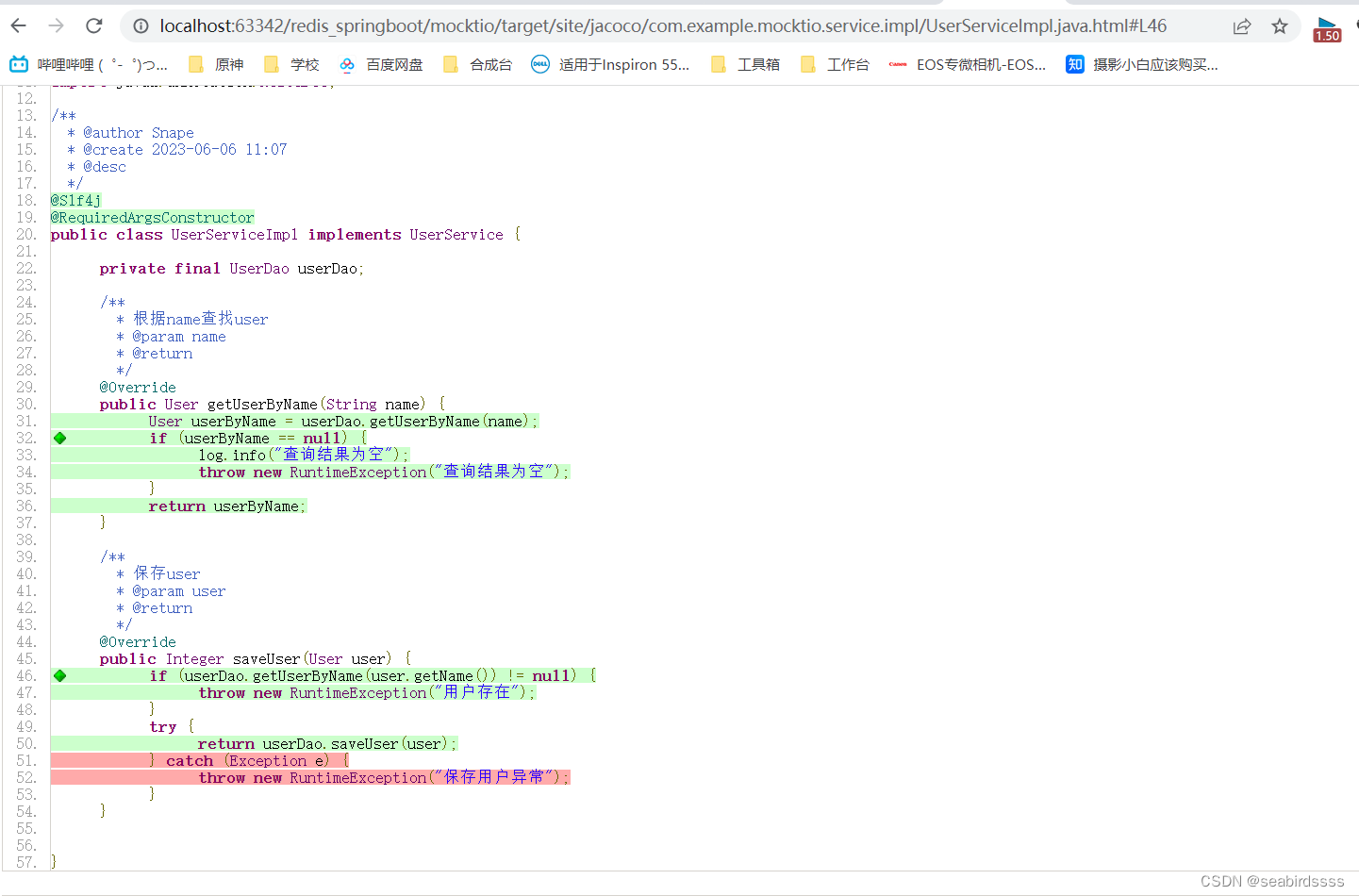Open the 百度网盘 bookmark
The image size is (1359, 896).
pos(381,64)
